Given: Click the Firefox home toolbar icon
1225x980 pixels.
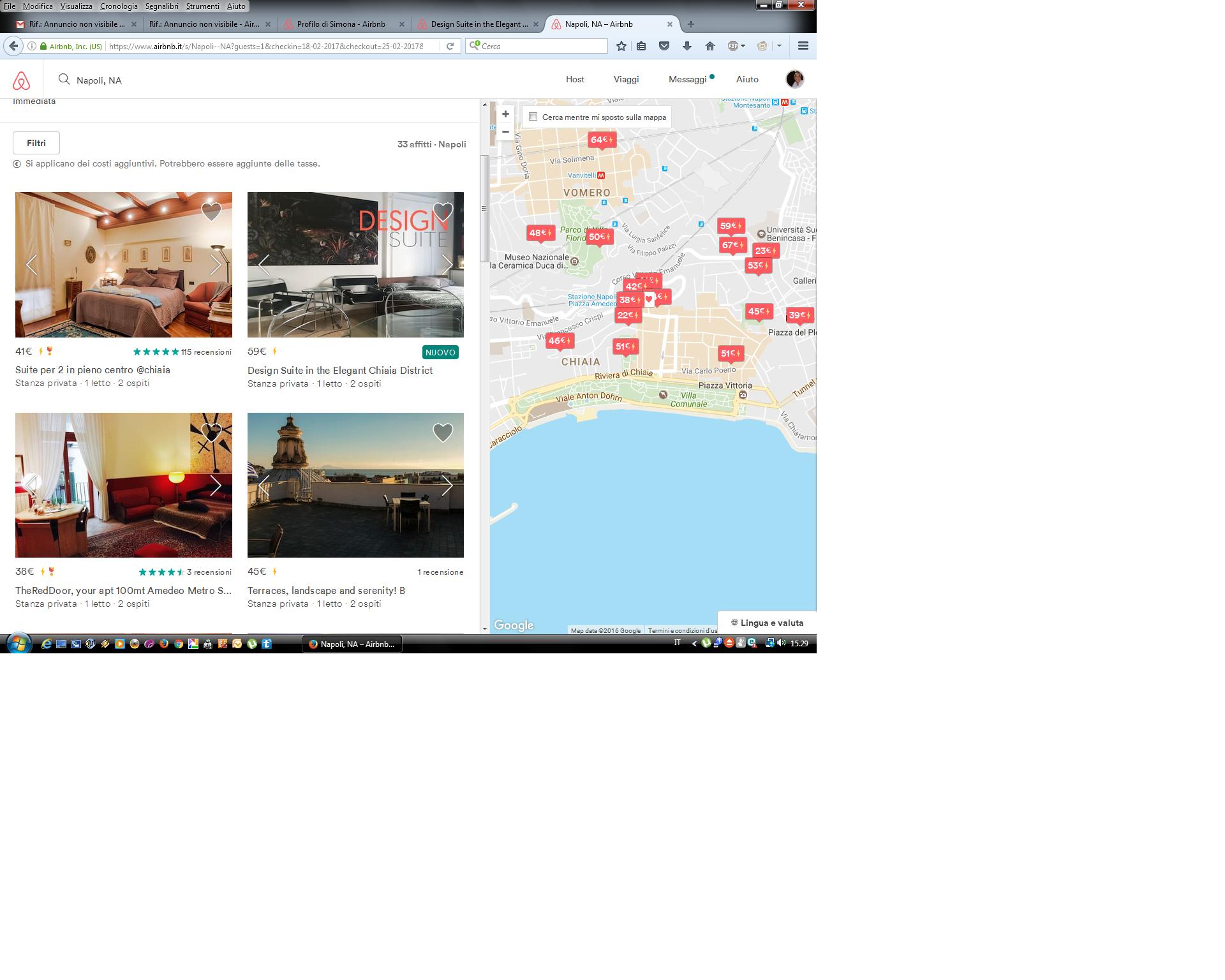Looking at the screenshot, I should pos(709,46).
